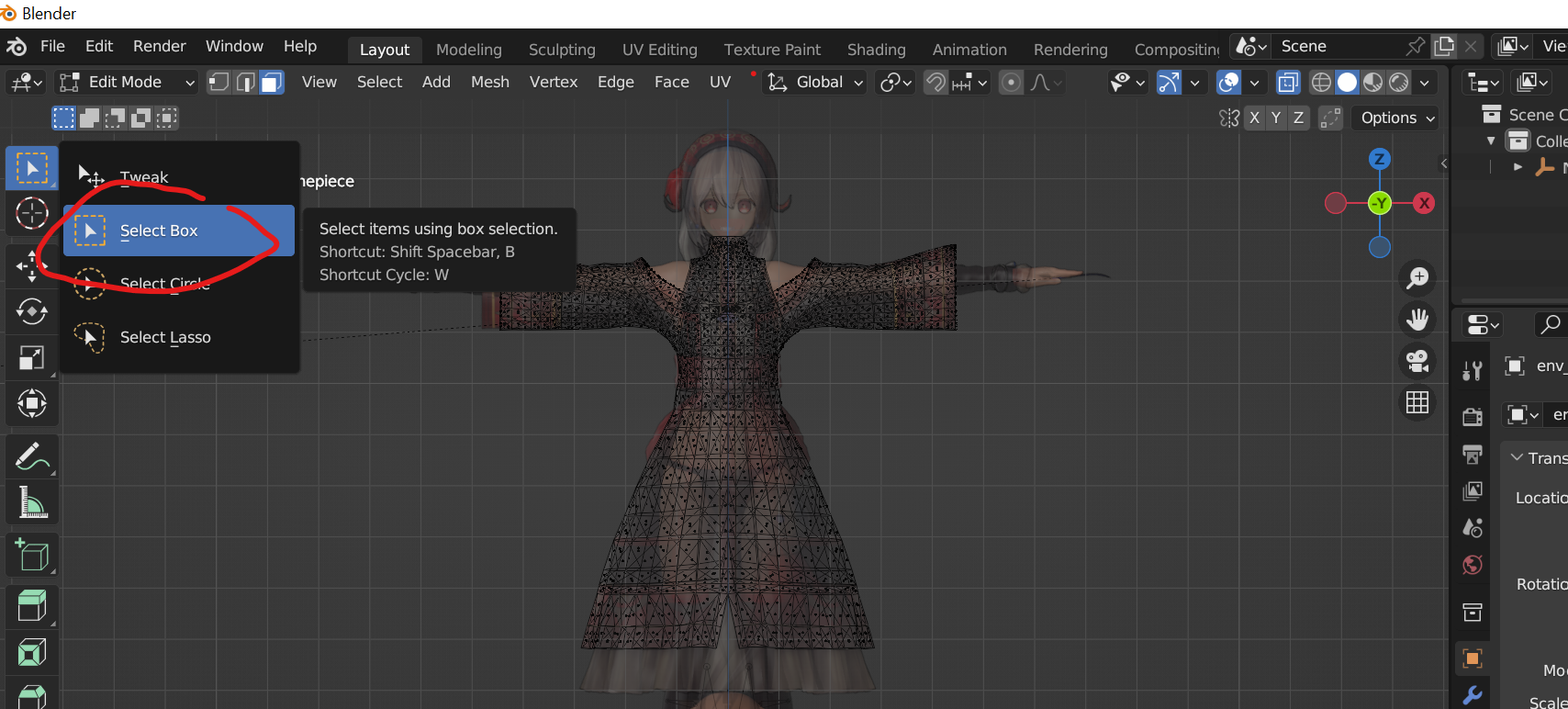Open the pivot point dropdown
The height and width of the screenshot is (709, 1568).
click(895, 83)
